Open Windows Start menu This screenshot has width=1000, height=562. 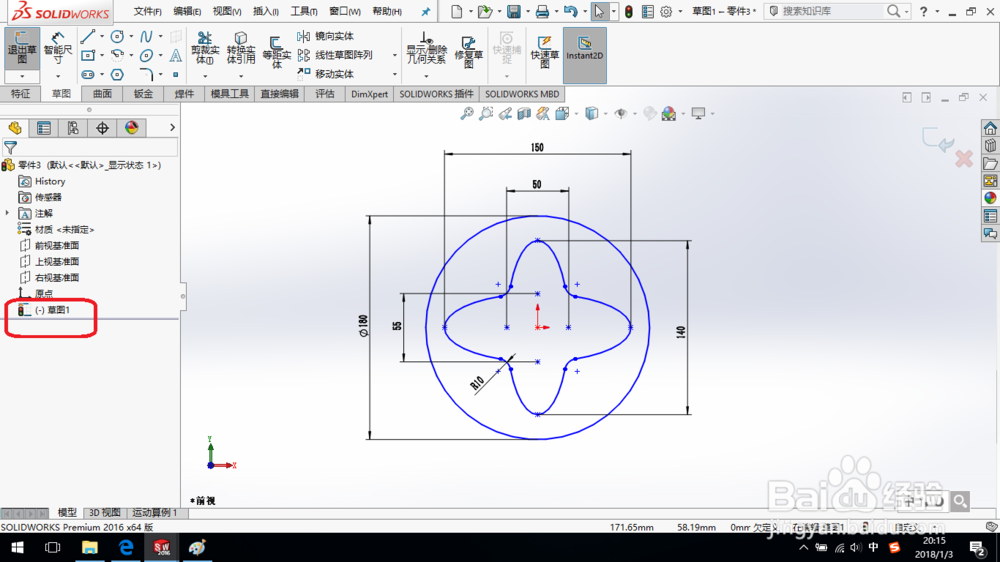pyautogui.click(x=17, y=547)
